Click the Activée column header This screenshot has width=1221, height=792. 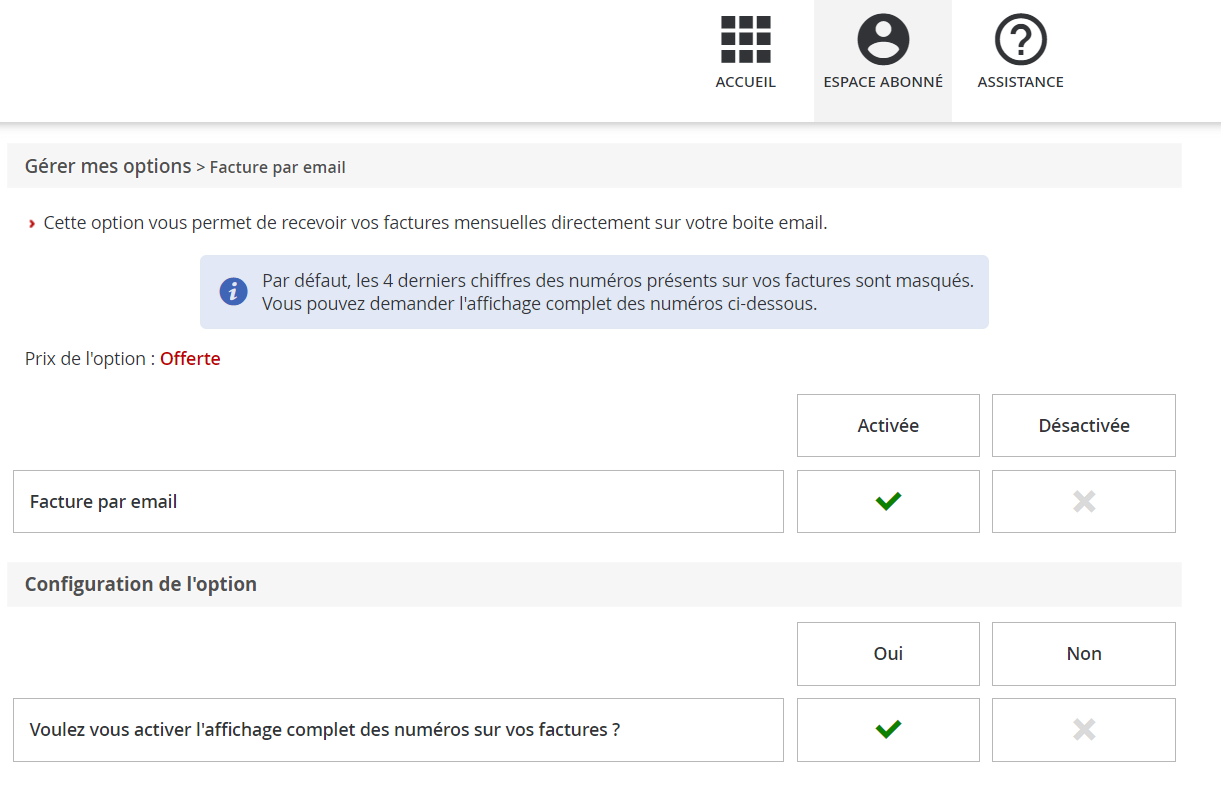tap(888, 426)
